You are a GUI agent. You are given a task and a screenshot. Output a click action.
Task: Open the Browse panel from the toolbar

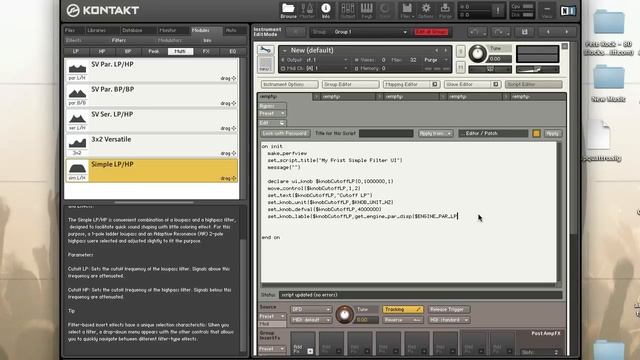click(x=288, y=11)
